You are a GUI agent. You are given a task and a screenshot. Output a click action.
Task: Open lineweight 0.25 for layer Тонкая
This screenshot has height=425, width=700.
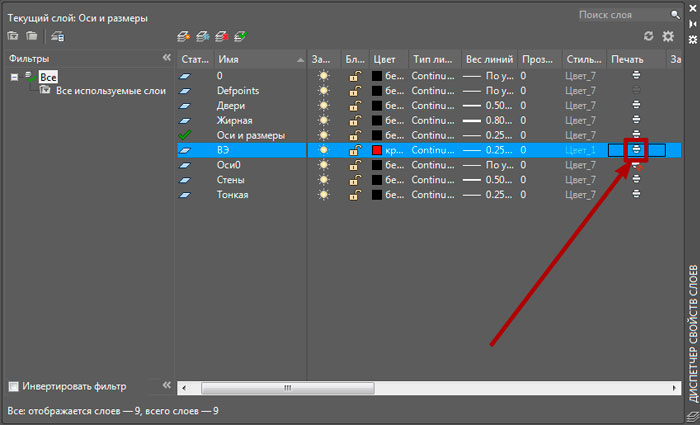point(488,195)
